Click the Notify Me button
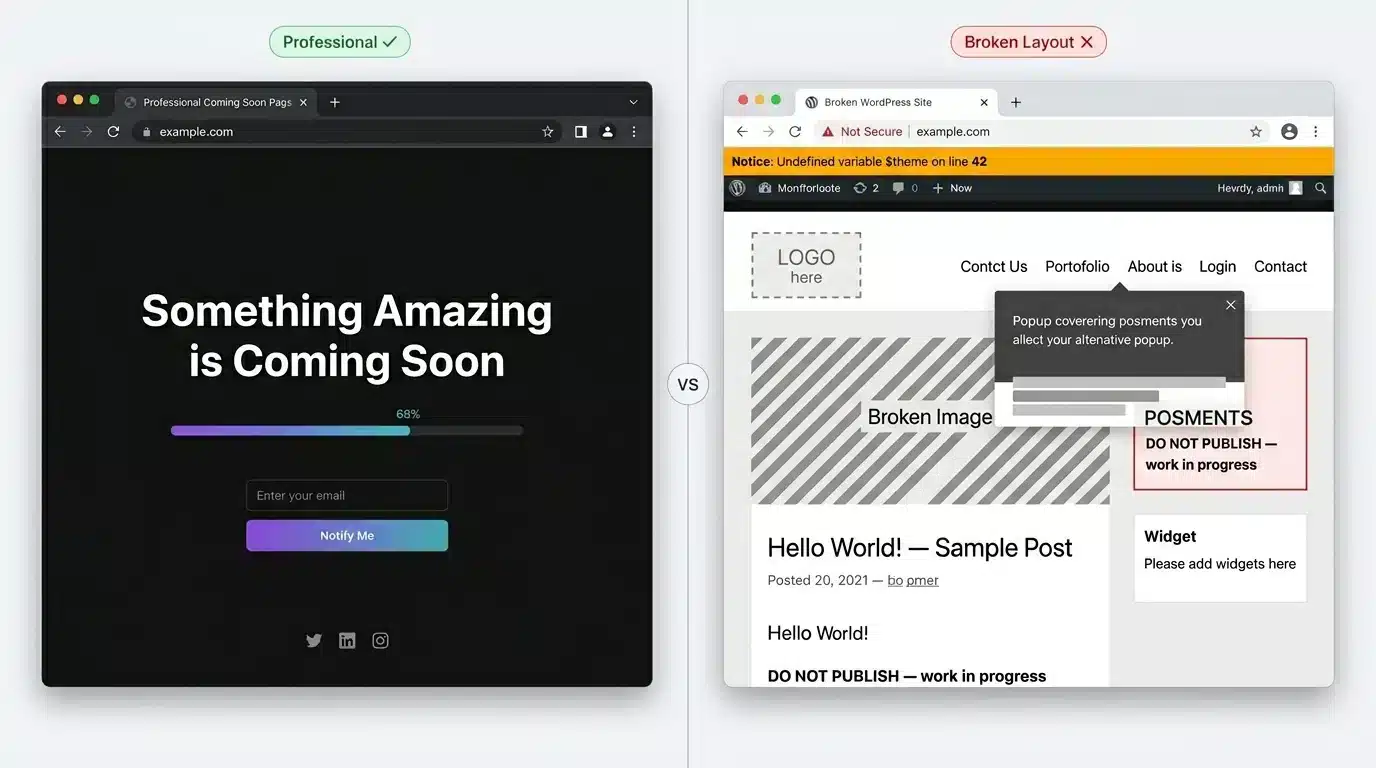This screenshot has height=768, width=1376. pyautogui.click(x=347, y=535)
